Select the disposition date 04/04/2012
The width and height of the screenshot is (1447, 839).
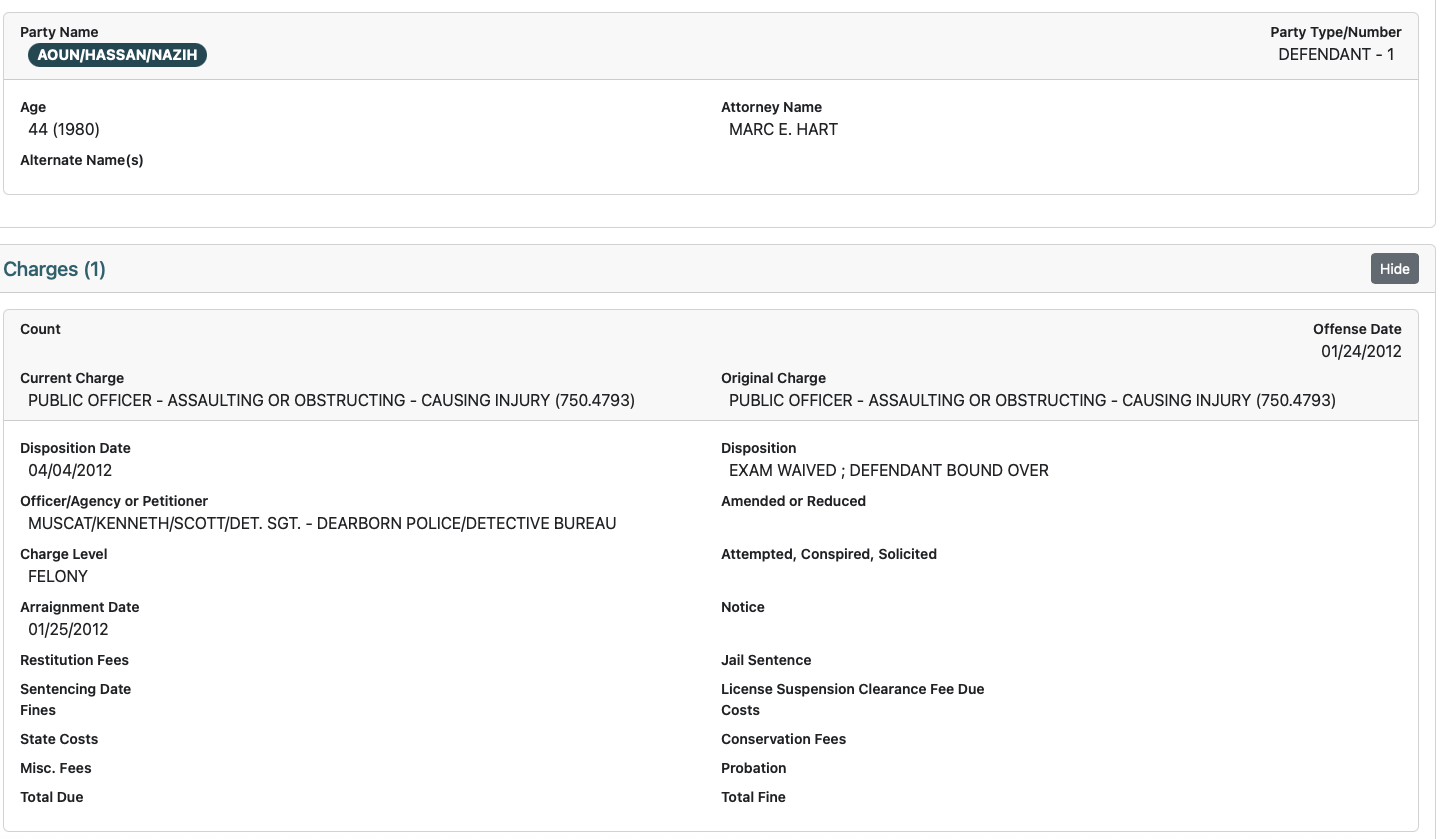coord(69,470)
